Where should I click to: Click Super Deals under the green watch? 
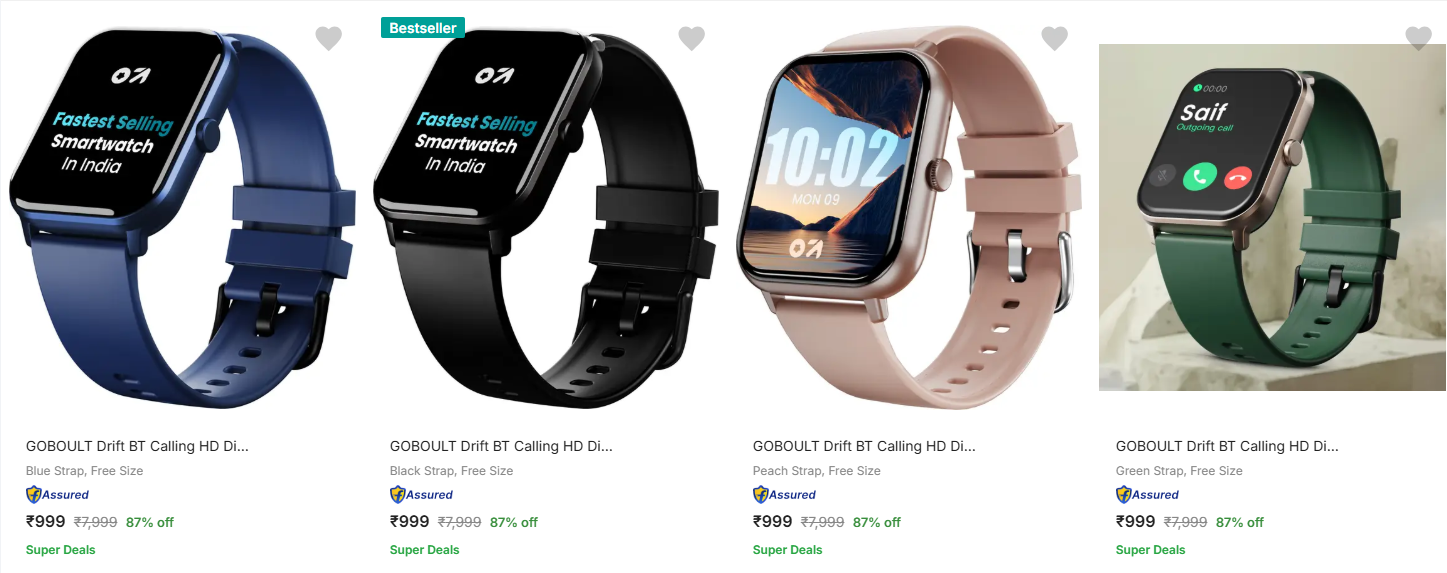pyautogui.click(x=1151, y=549)
